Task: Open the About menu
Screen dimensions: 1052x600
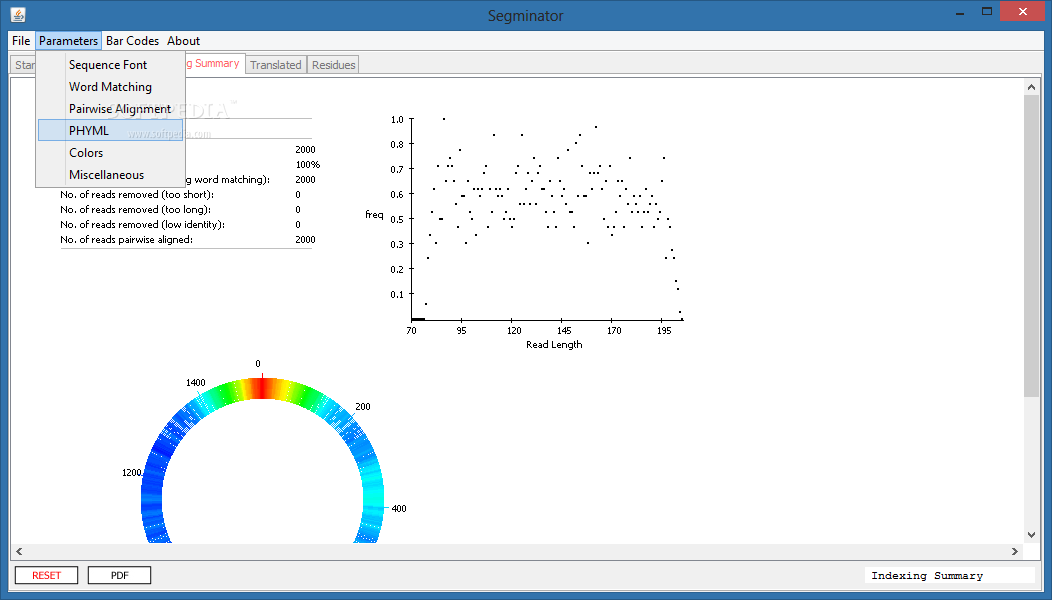Action: (183, 41)
